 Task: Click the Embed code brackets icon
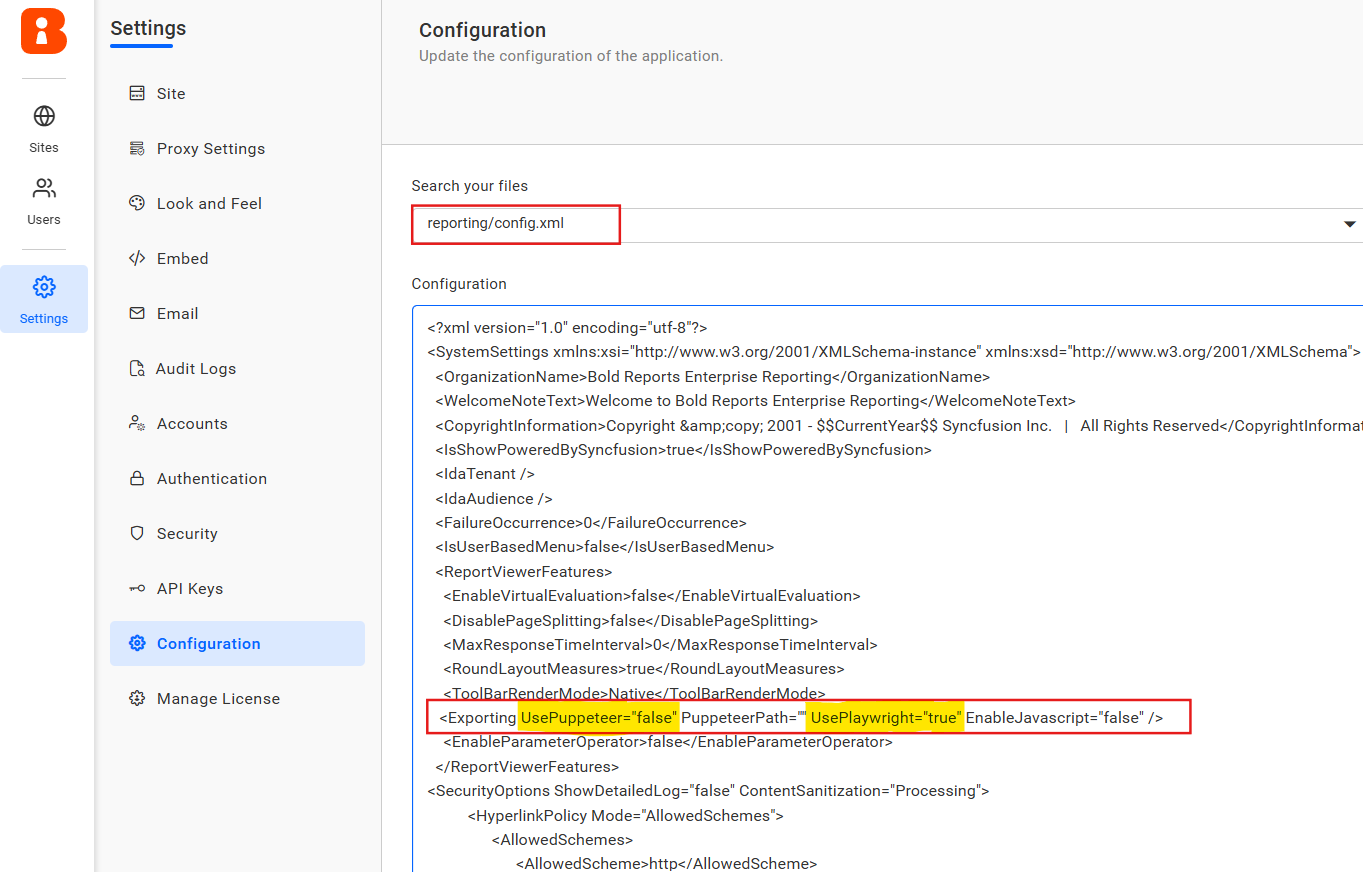click(137, 258)
